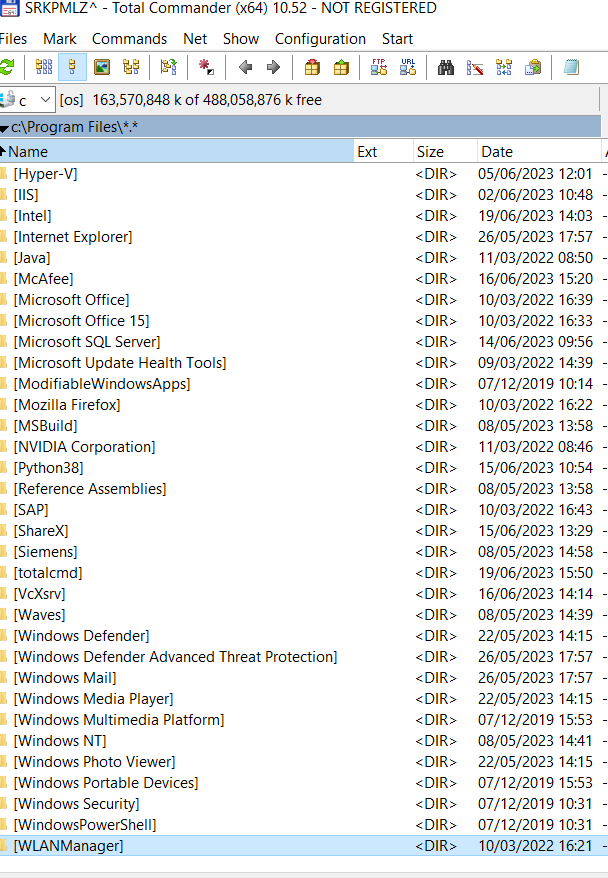Viewport: 608px width, 878px height.
Task: Select the [Python38] folder
Action: [x=48, y=468]
